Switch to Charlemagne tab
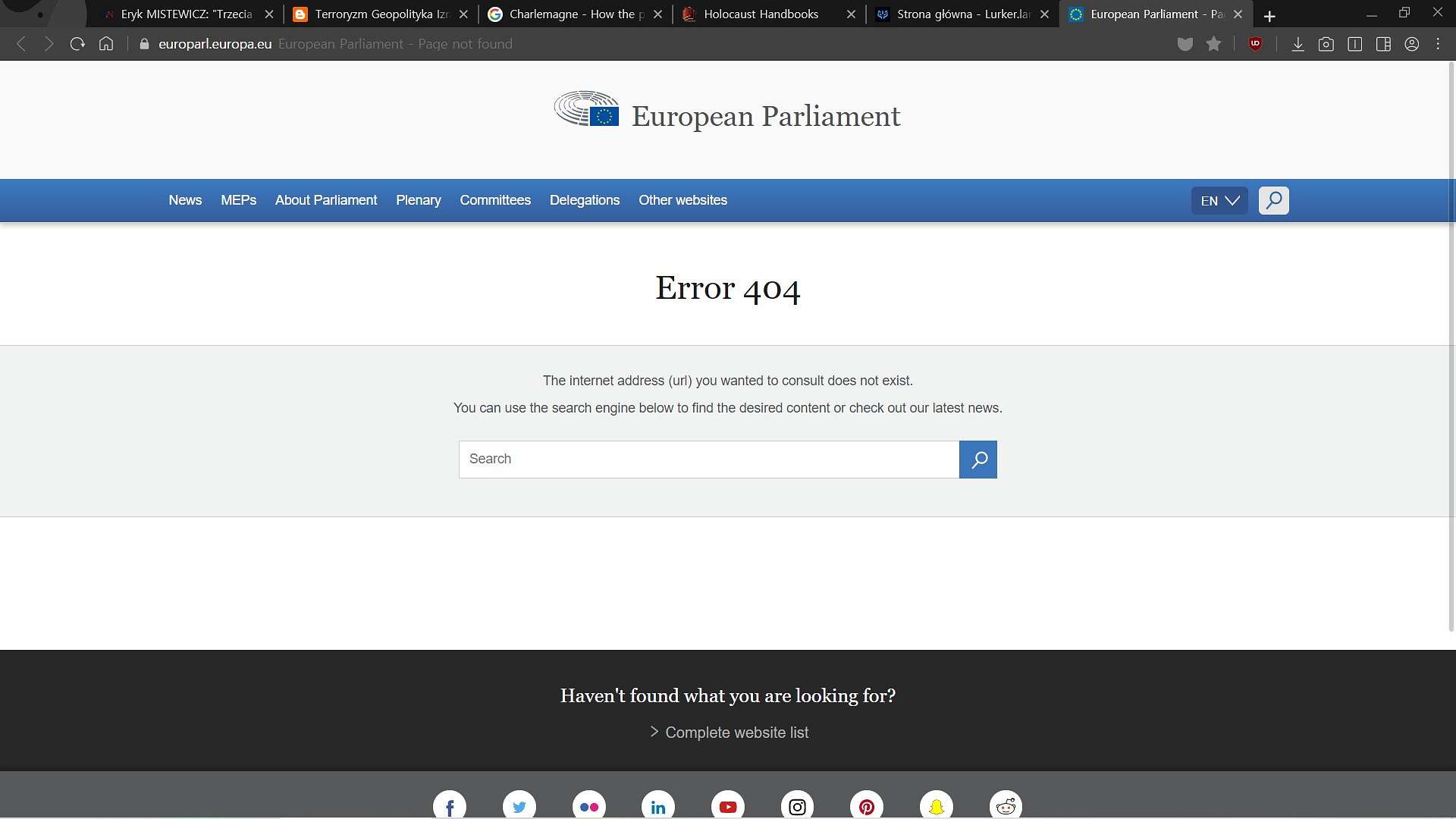This screenshot has height=819, width=1456. pos(575,14)
